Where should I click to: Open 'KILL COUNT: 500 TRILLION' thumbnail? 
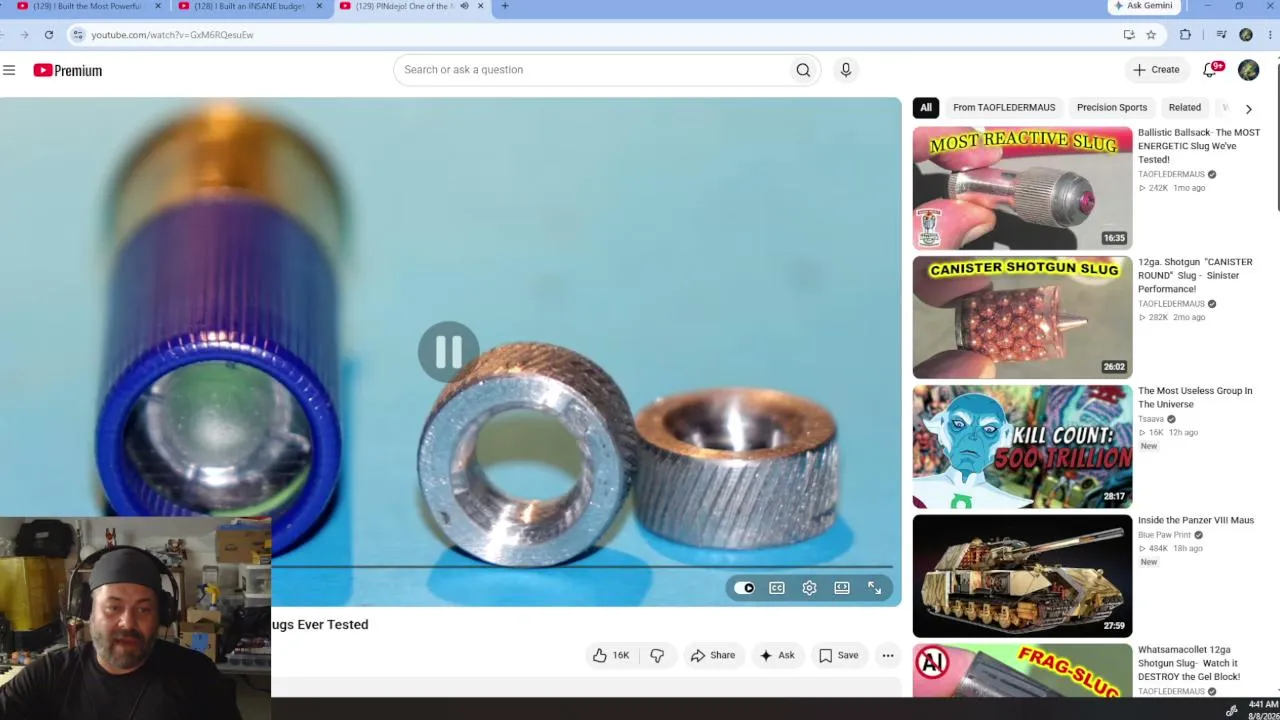coord(1022,446)
